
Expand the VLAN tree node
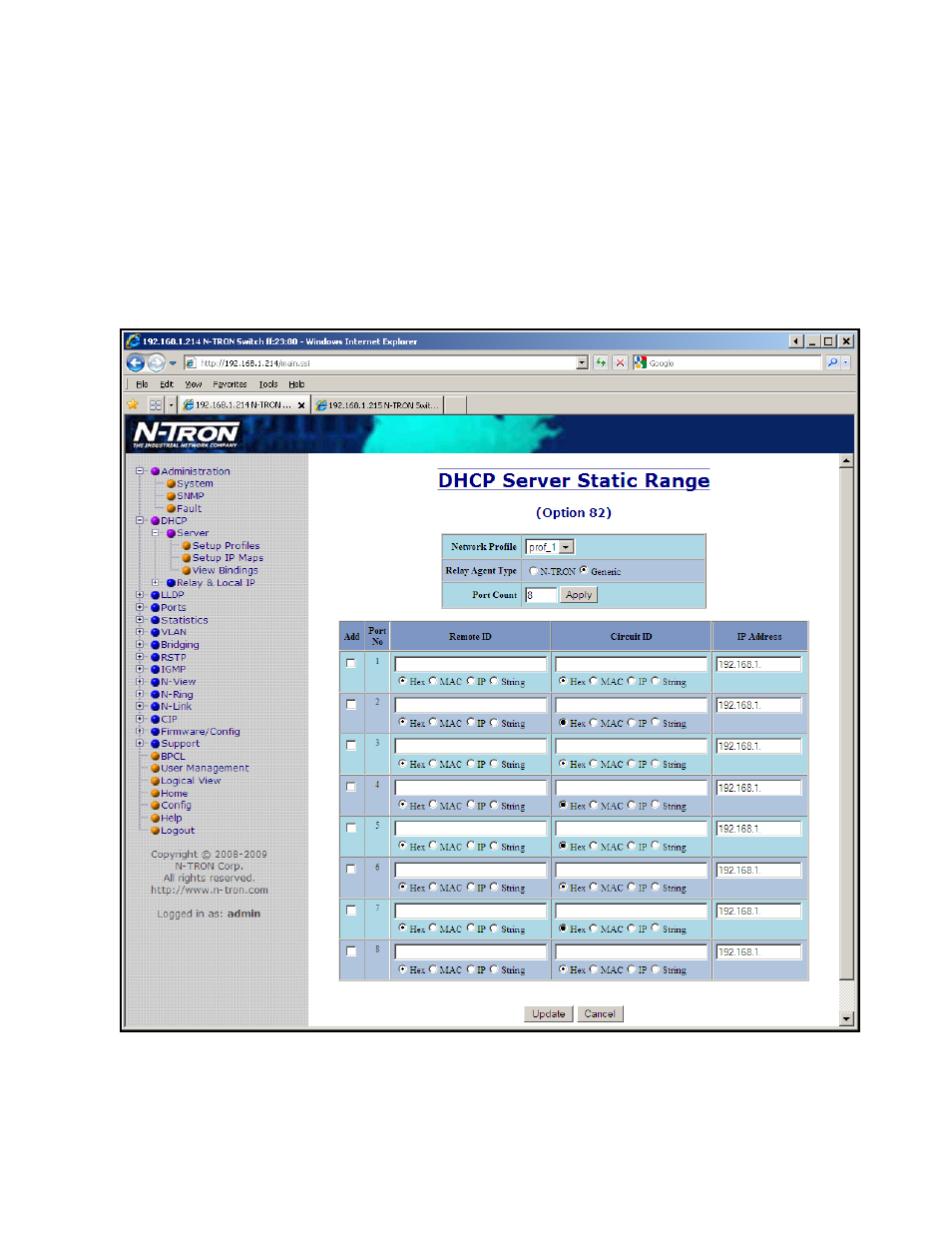(141, 632)
